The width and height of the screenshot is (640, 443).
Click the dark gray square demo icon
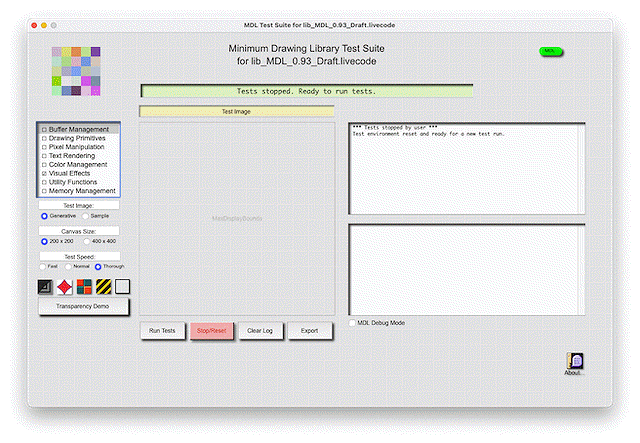tap(45, 287)
